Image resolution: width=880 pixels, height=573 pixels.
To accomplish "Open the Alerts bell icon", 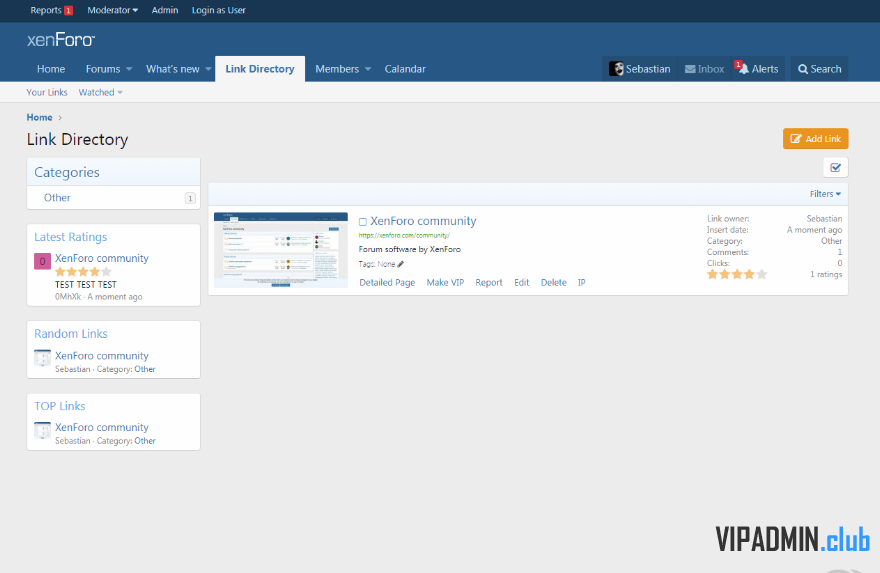I will pyautogui.click(x=742, y=68).
